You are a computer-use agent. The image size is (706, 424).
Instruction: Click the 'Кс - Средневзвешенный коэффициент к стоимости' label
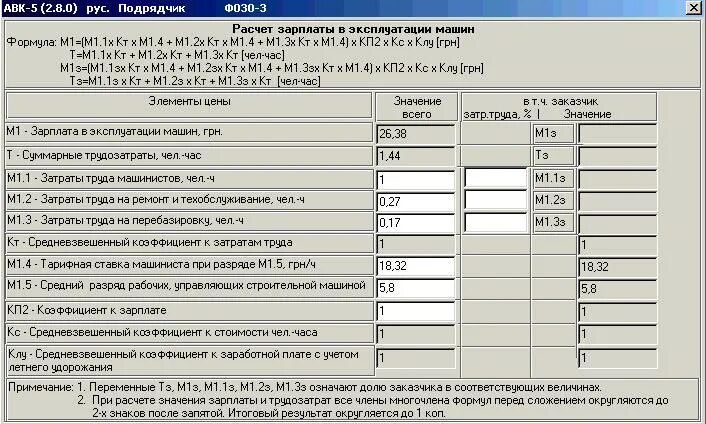coord(190,333)
